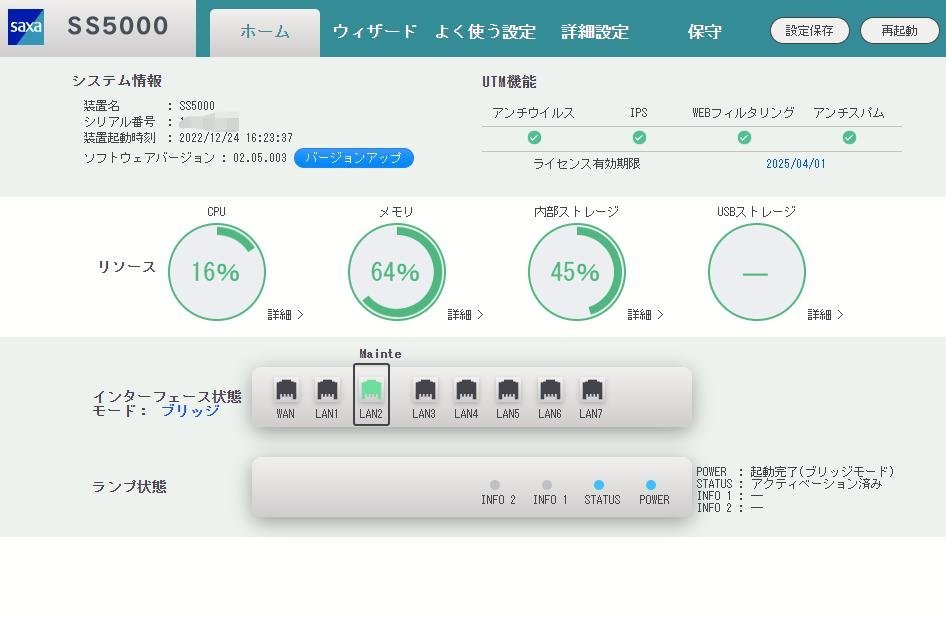Show internal storage details

click(x=645, y=314)
